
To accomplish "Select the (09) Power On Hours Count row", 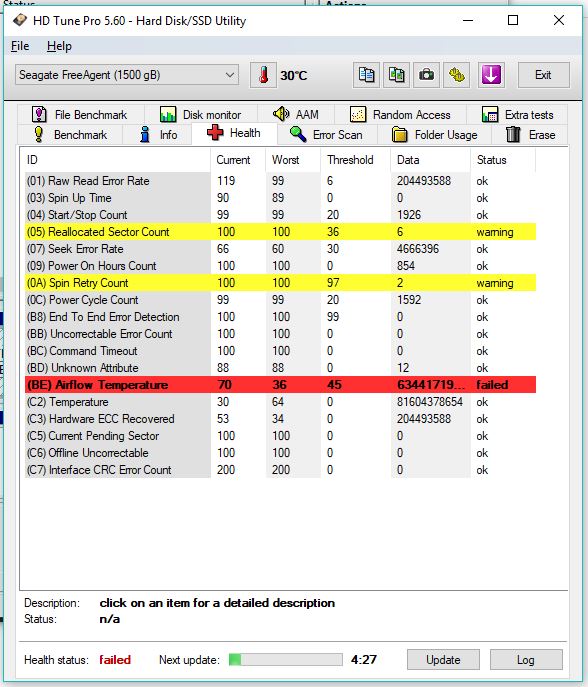I will point(280,266).
